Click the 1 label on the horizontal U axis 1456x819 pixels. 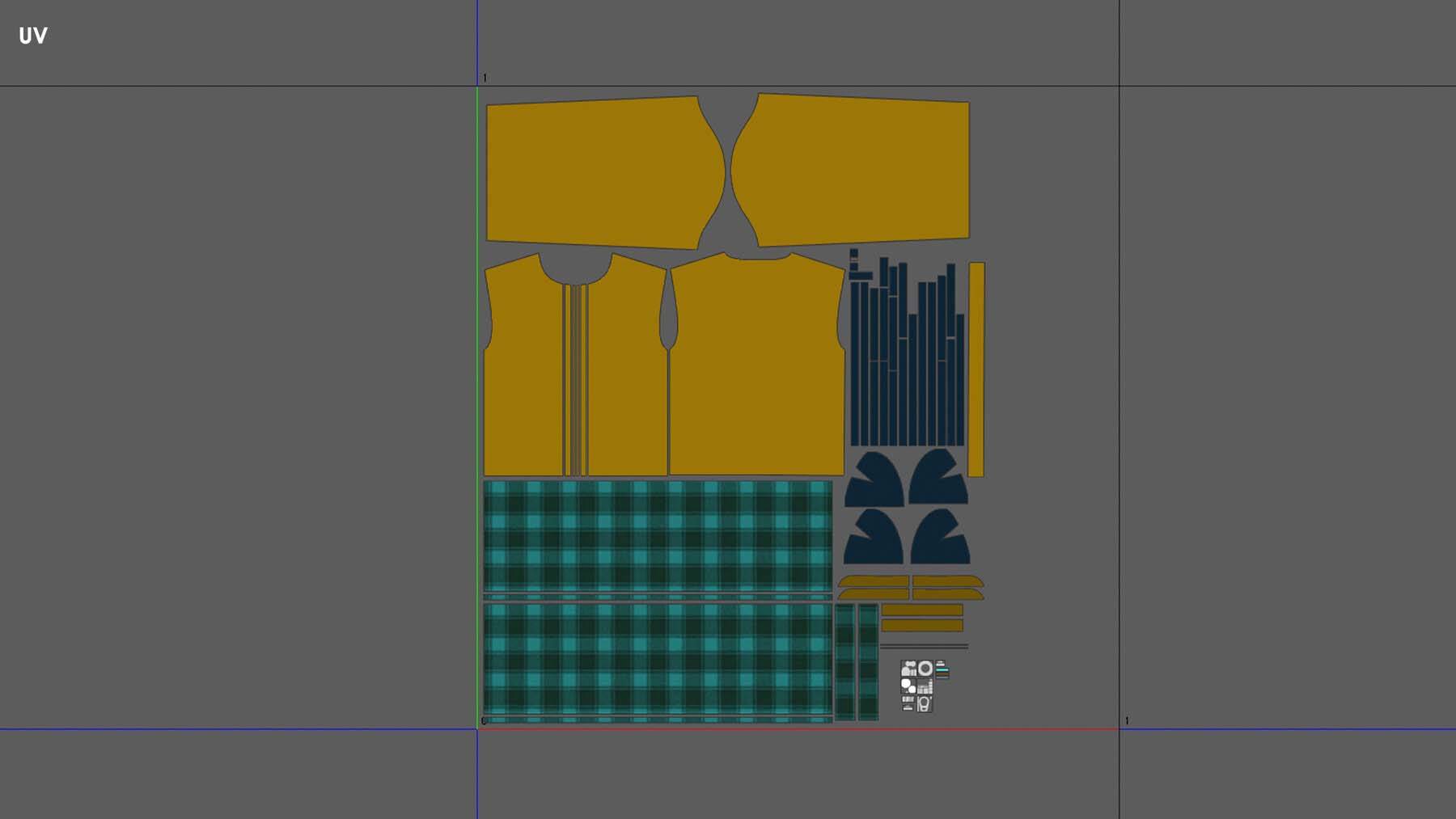tap(1127, 721)
